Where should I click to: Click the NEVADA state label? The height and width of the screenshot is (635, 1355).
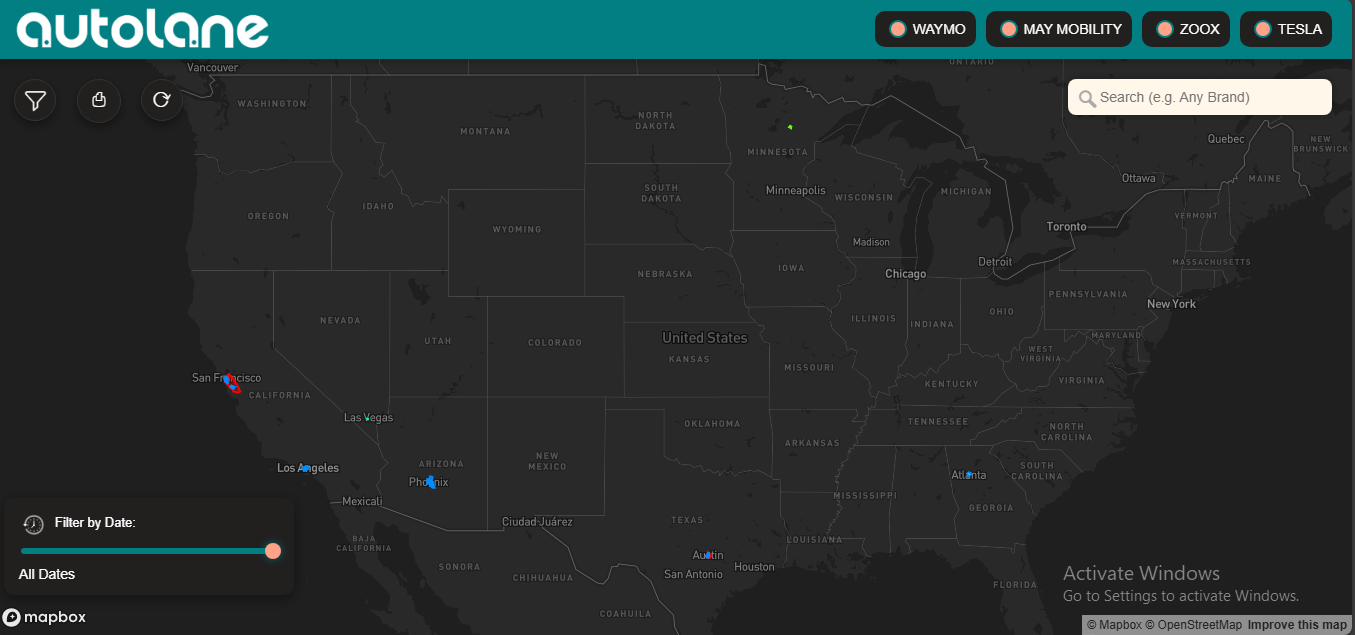pyautogui.click(x=340, y=321)
